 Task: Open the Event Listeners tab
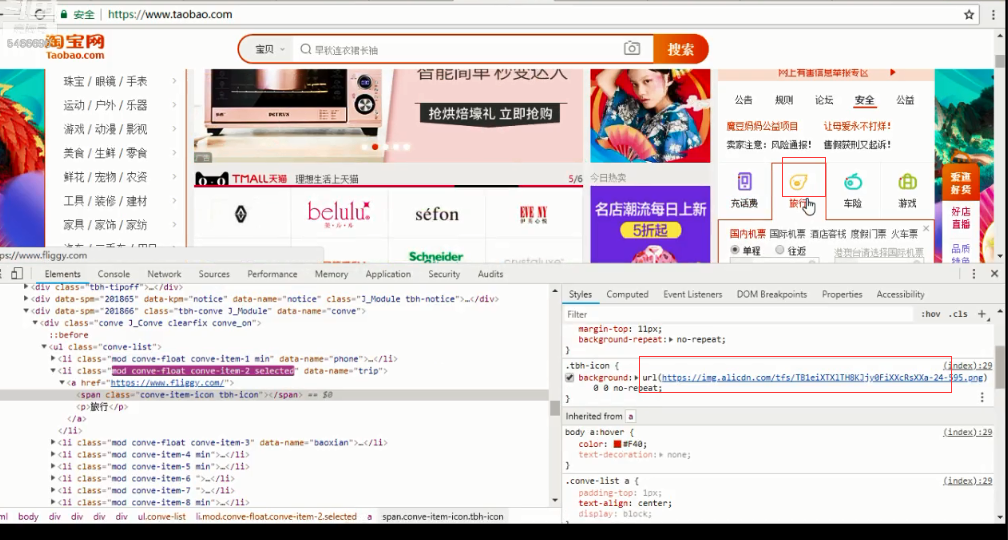(x=693, y=294)
